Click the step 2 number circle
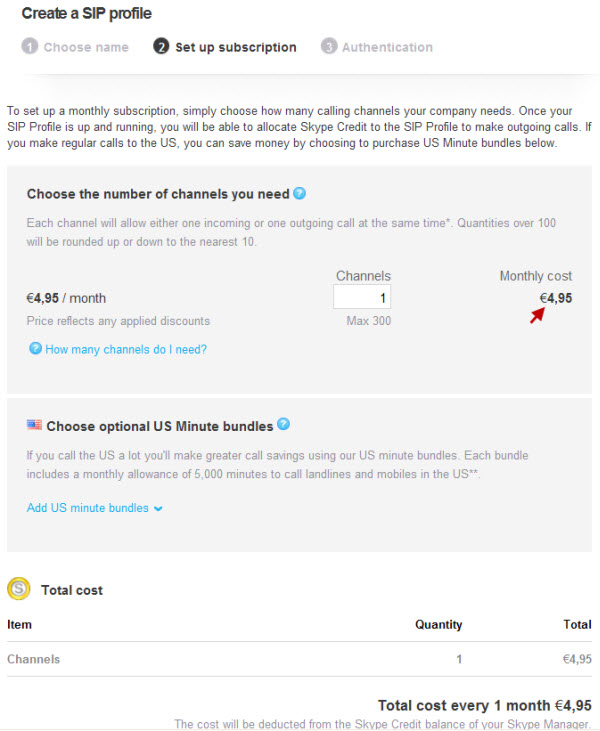The width and height of the screenshot is (600, 731). coord(161,46)
